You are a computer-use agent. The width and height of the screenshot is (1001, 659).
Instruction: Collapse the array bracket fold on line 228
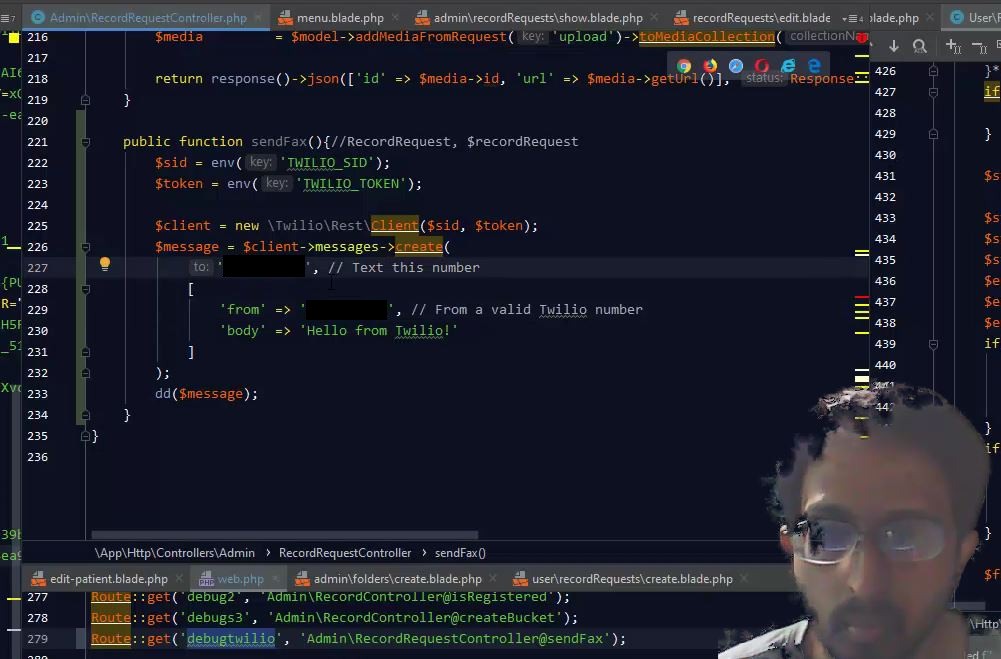pos(85,289)
